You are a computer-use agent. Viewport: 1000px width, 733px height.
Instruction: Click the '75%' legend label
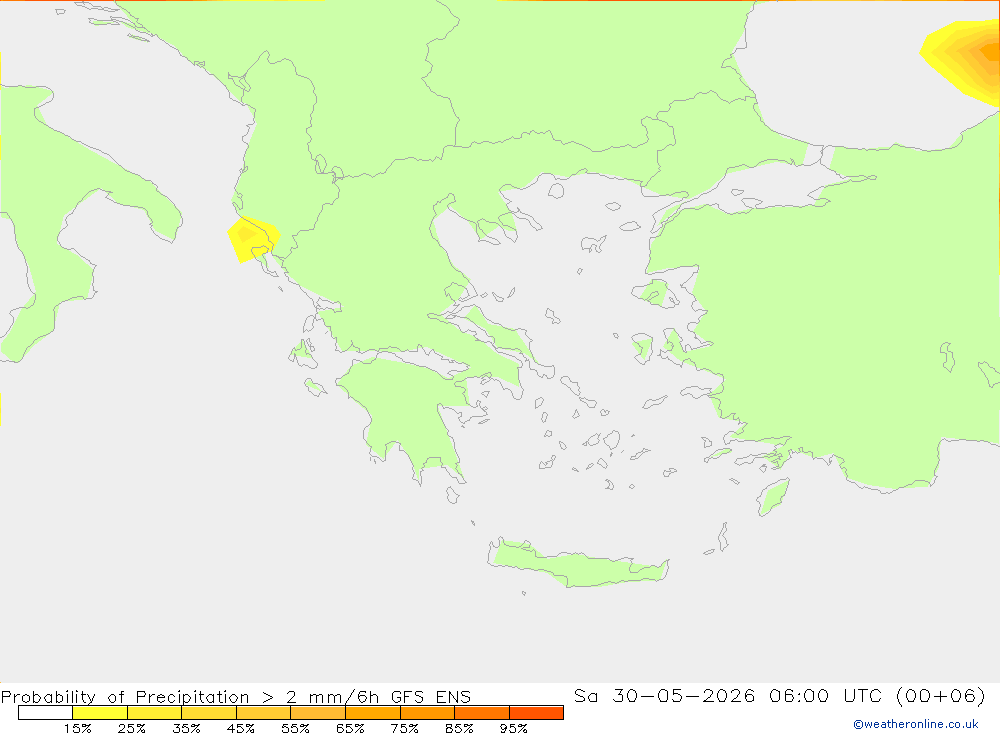[x=404, y=728]
